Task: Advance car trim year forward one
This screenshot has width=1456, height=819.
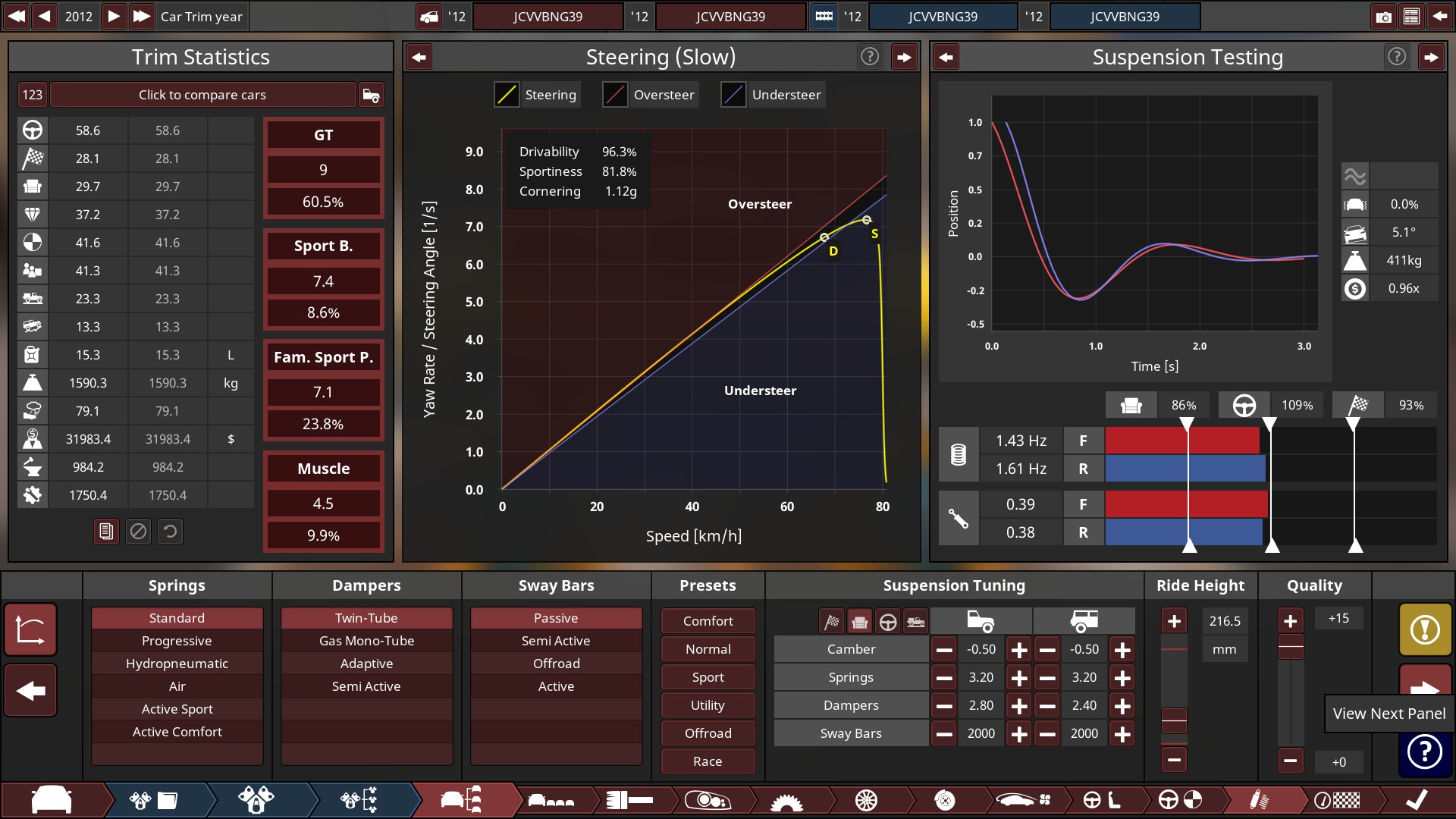Action: (113, 16)
